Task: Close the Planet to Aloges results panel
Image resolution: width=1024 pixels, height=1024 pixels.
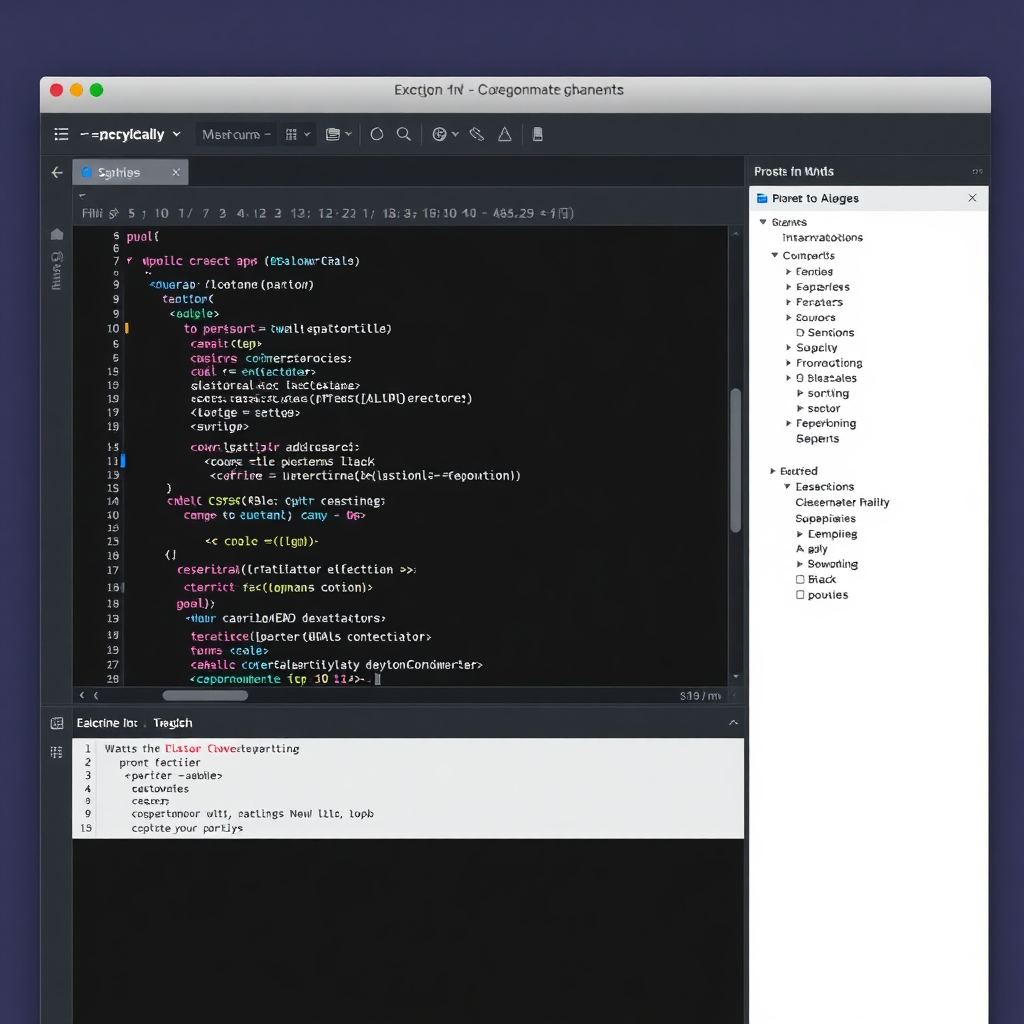Action: tap(971, 198)
